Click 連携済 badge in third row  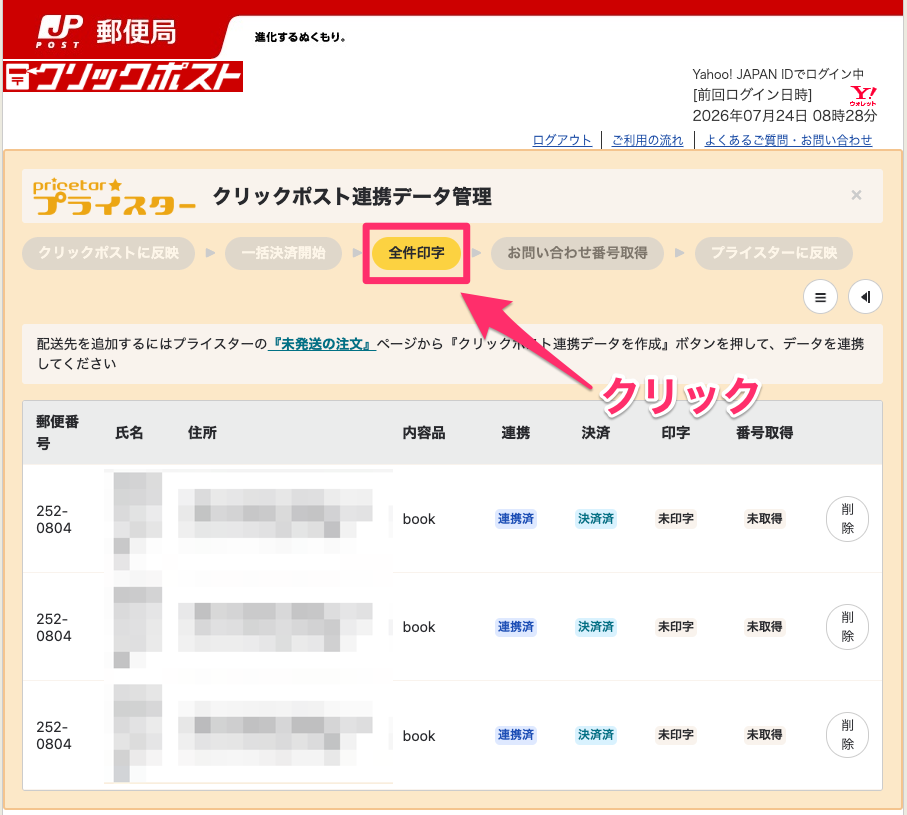pos(516,735)
